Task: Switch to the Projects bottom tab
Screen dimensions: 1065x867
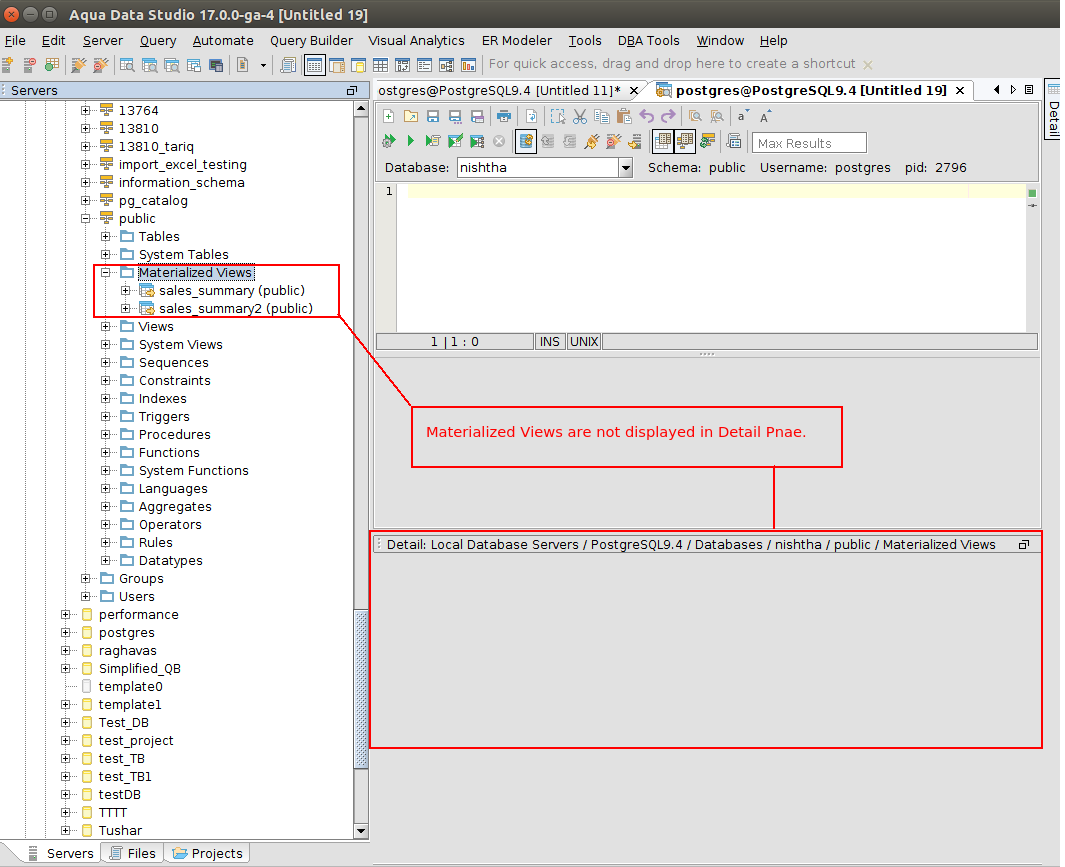Action: (x=208, y=853)
